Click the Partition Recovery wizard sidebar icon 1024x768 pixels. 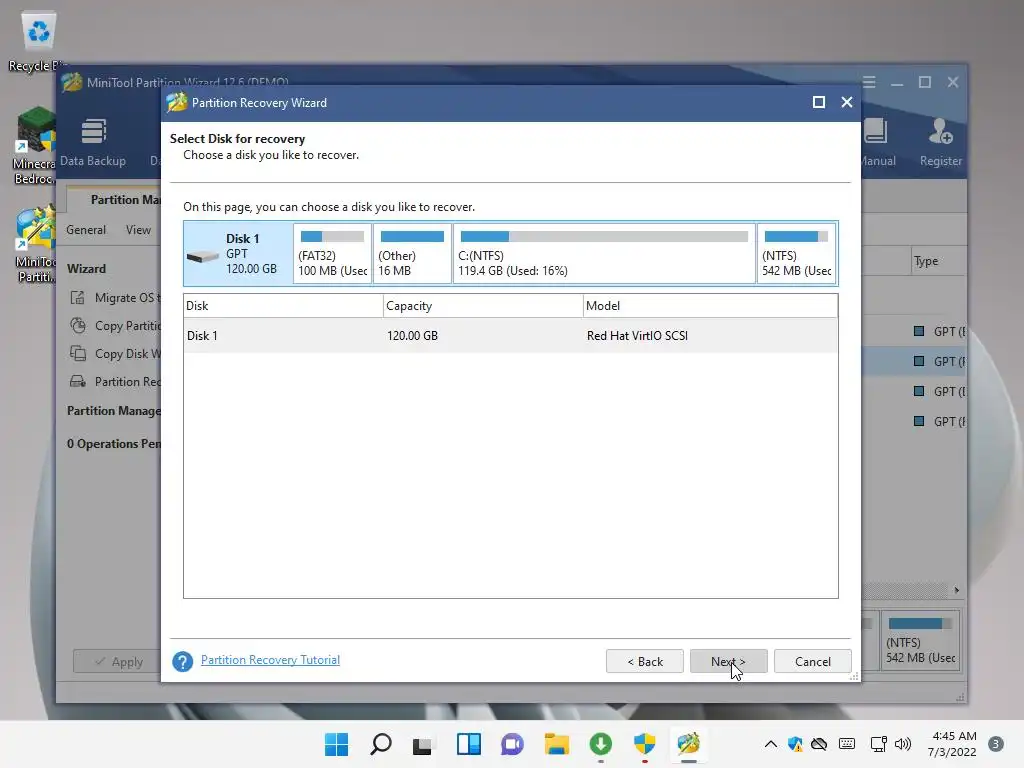click(78, 381)
